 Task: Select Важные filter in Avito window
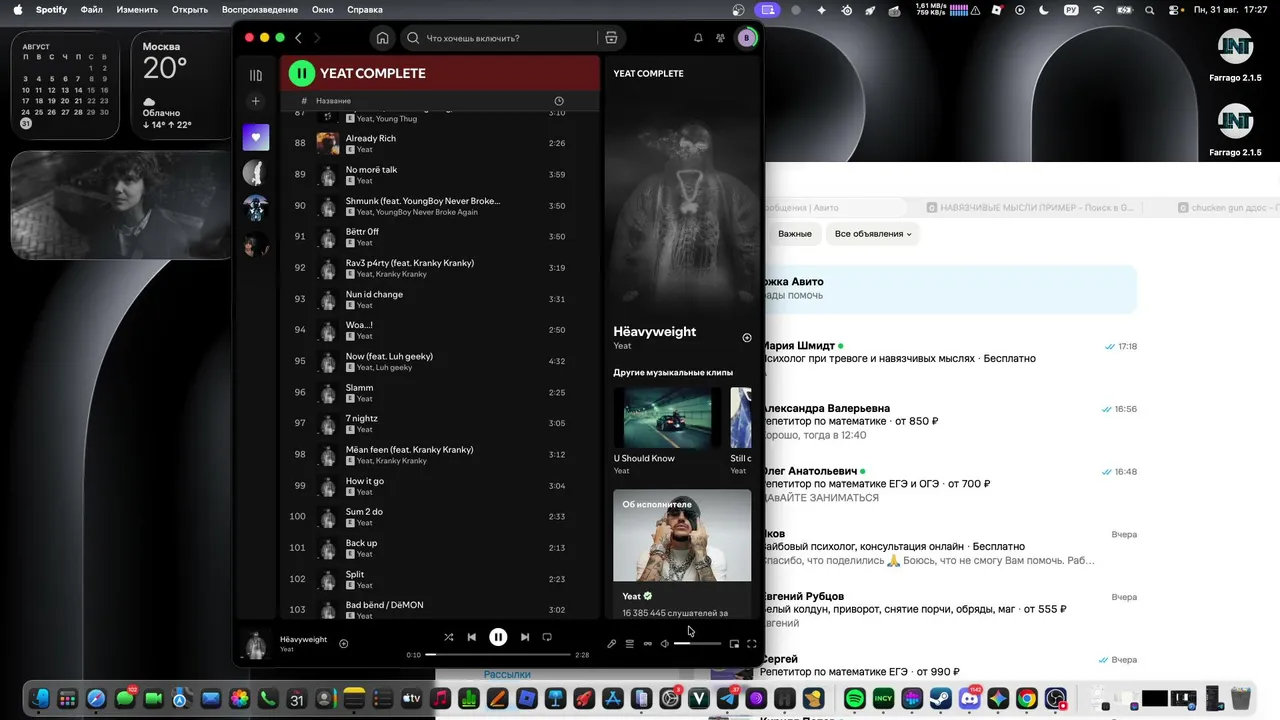pos(795,234)
